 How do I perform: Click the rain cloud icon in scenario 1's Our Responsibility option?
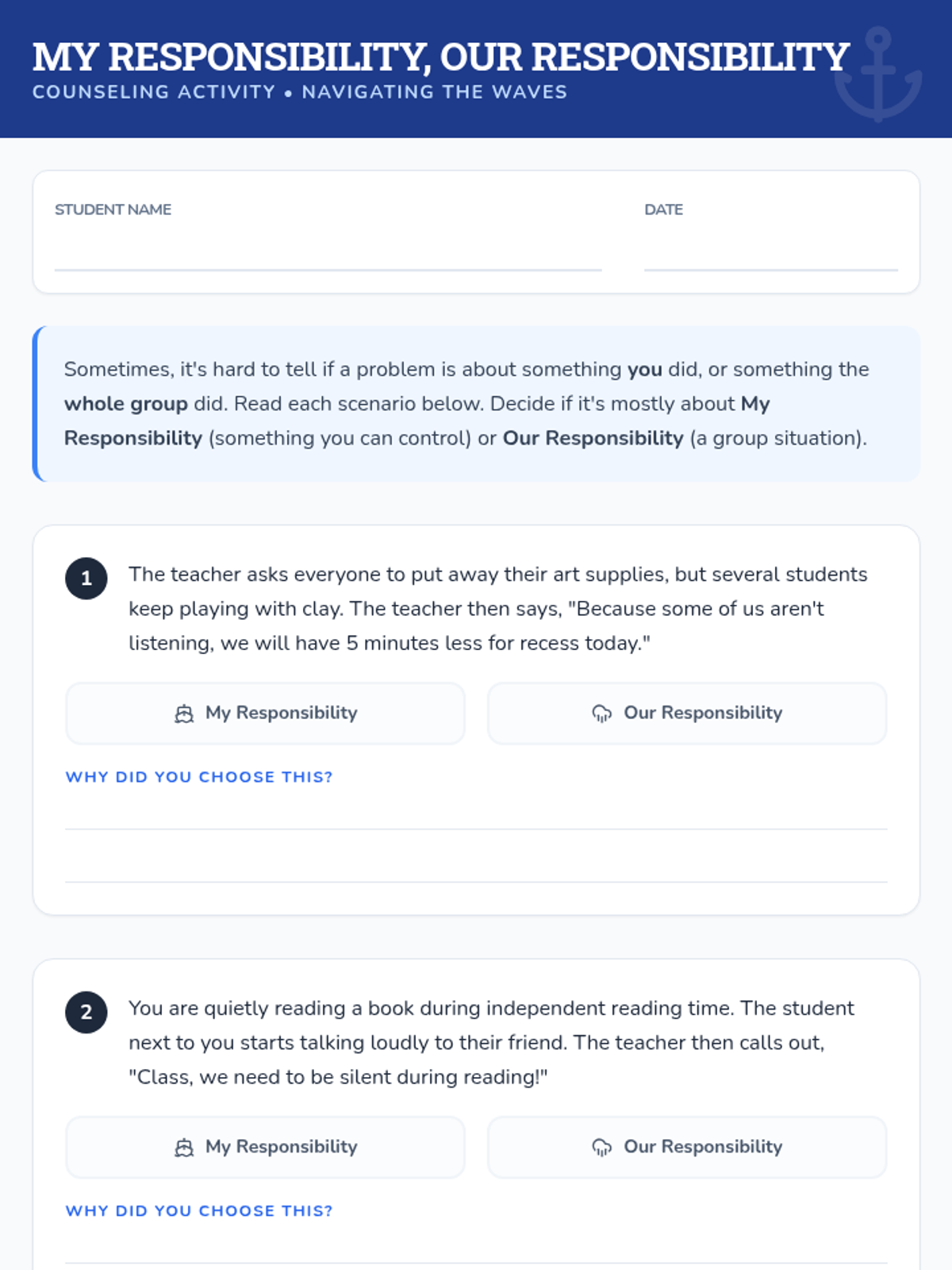pos(602,714)
